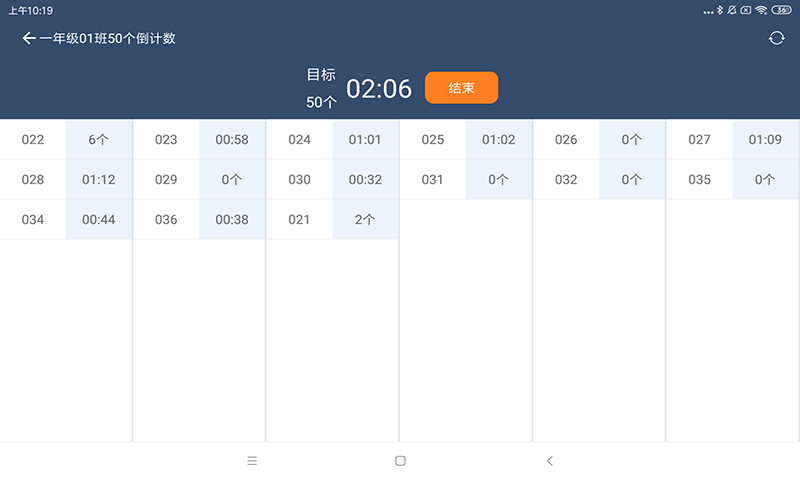Tap the 0个 result for student 026
The height and width of the screenshot is (480, 800).
[x=632, y=140]
